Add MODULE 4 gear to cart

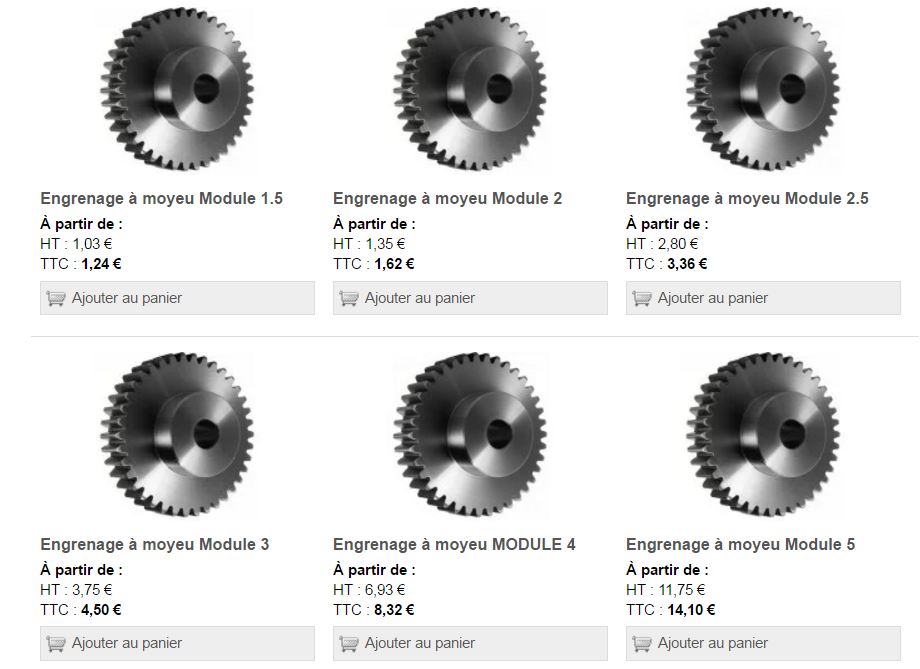click(x=470, y=643)
